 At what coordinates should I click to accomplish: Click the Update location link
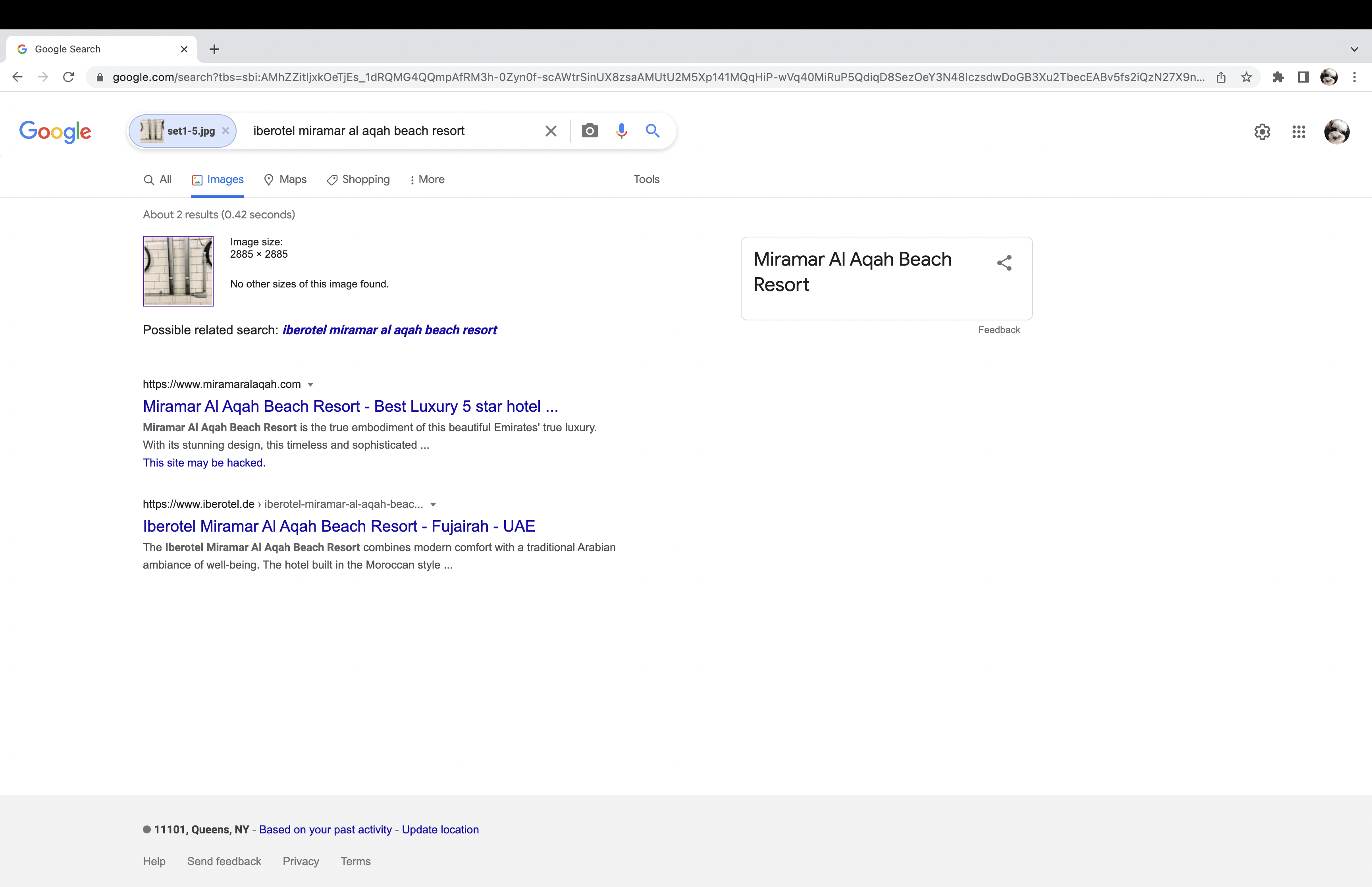(x=440, y=829)
